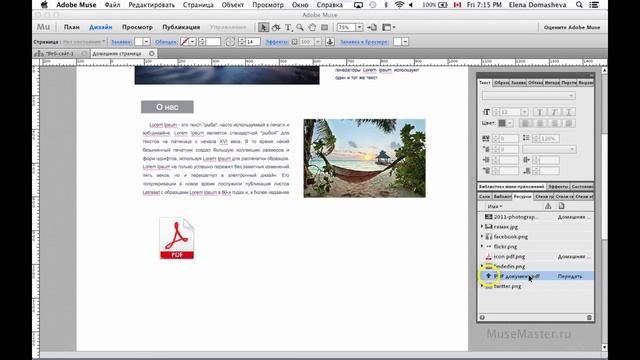The height and width of the screenshot is (360, 640).
Task: Click the Place file icon next to zoom
Action: (x=372, y=27)
